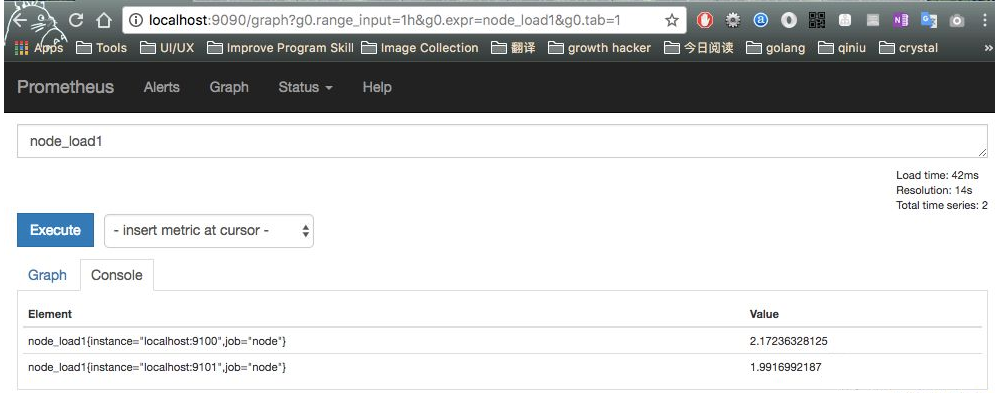Click the Load time: 42ms text
Viewport: 995px width, 393px height.
(x=937, y=175)
